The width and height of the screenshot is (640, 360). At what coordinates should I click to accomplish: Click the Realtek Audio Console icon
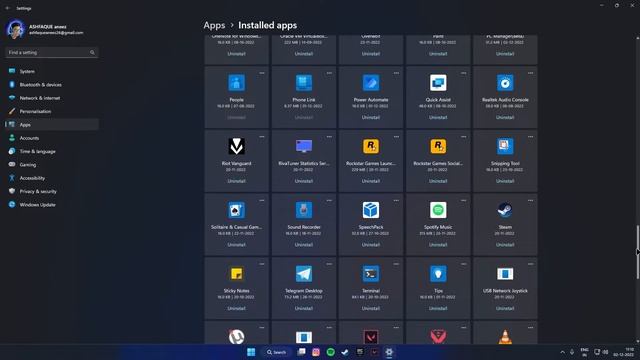[505, 83]
